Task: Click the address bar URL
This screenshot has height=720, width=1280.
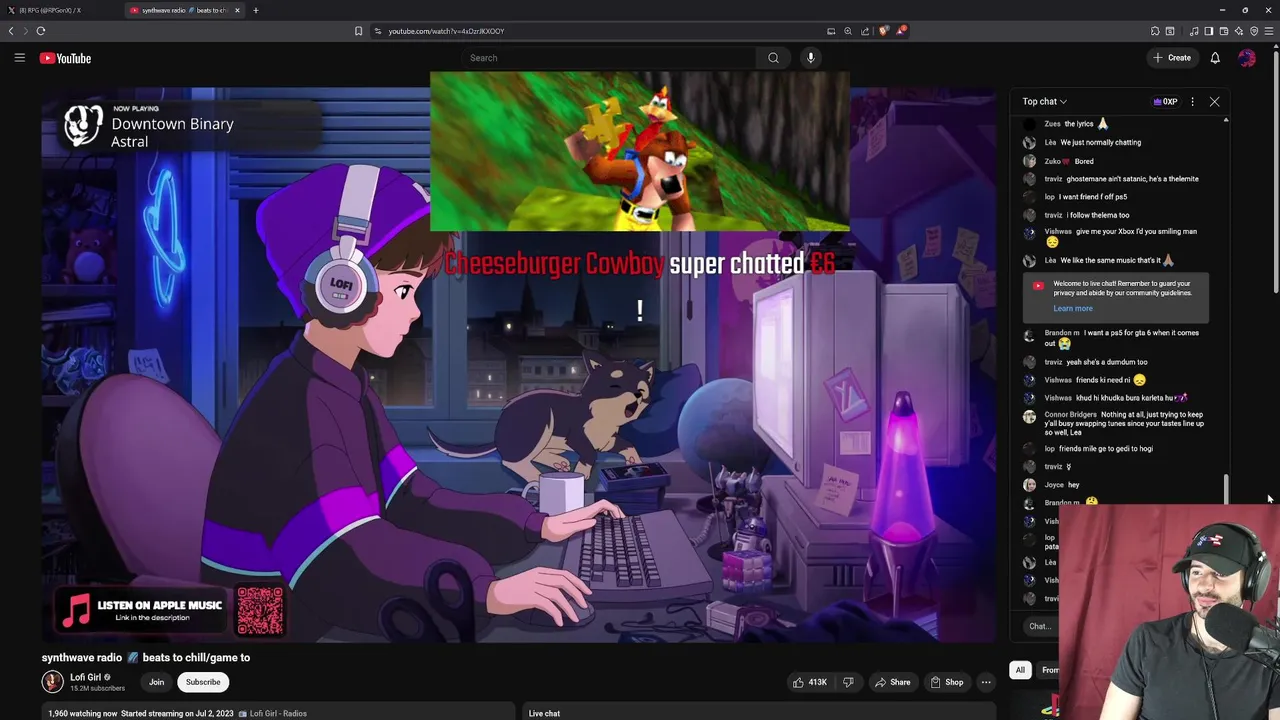Action: [x=446, y=31]
